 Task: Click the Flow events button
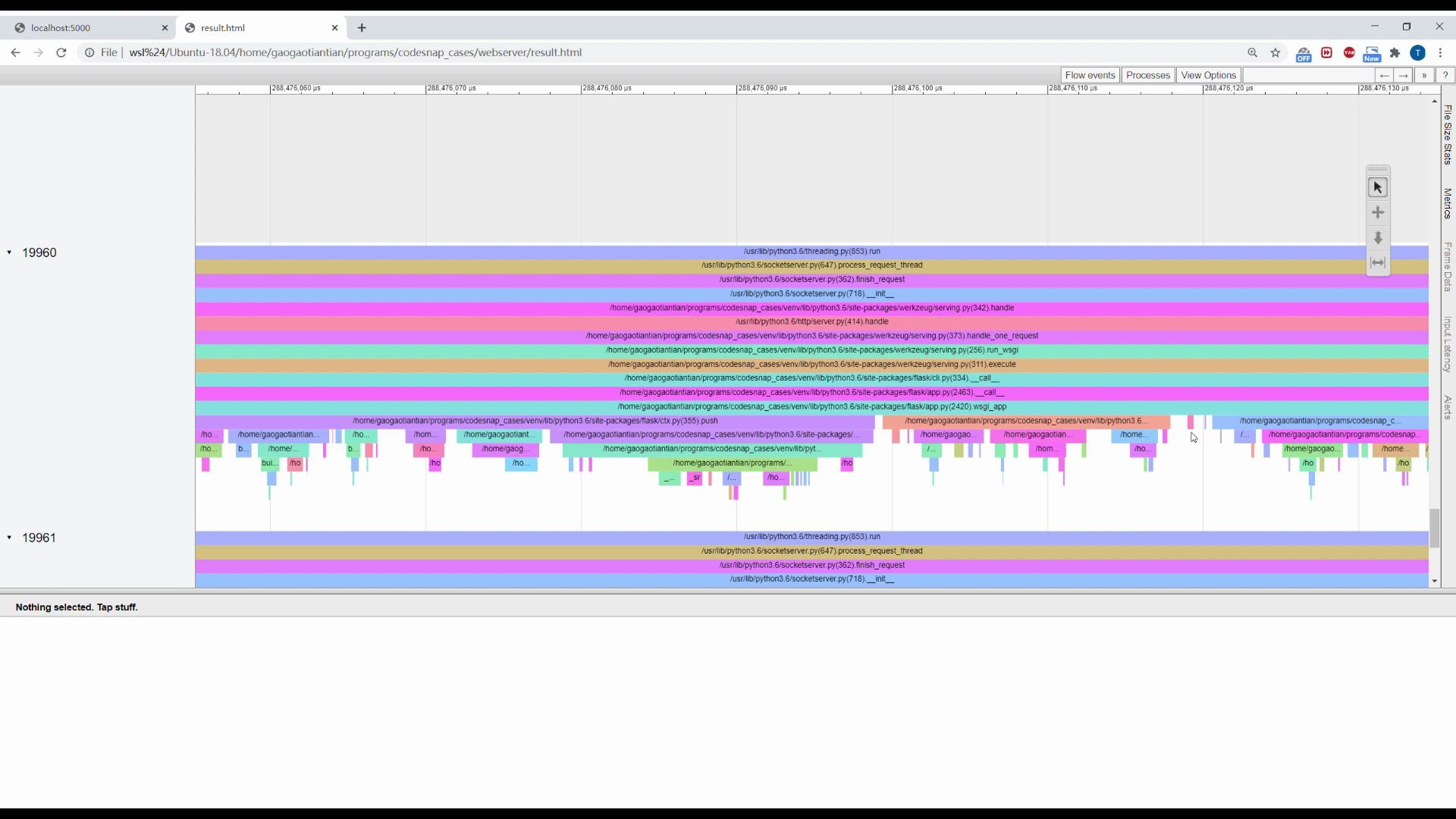click(1090, 75)
